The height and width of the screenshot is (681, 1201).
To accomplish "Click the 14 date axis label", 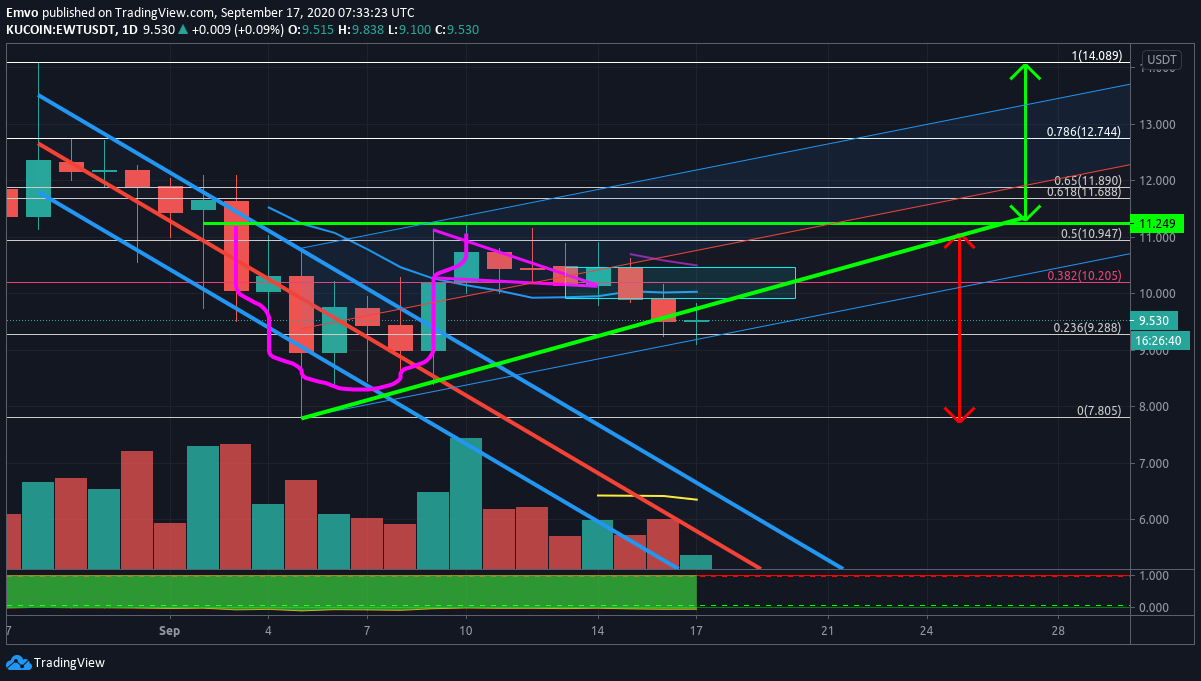I will pos(597,631).
